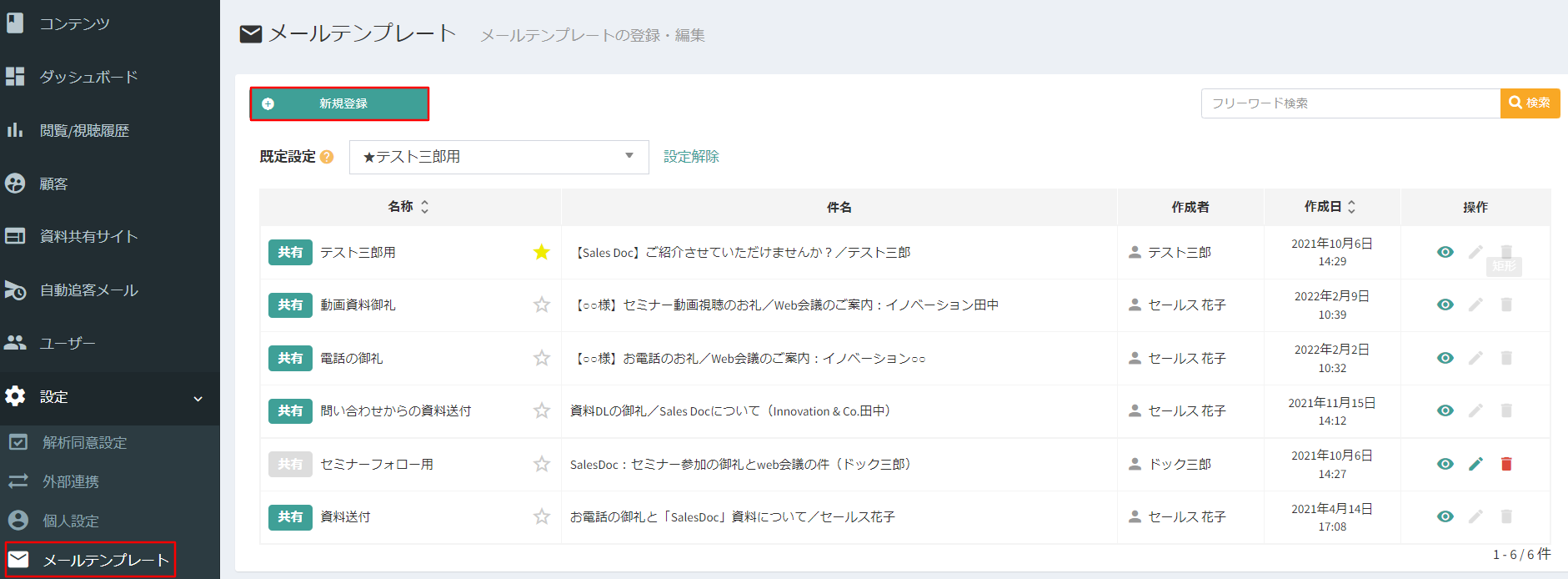Viewport: 1568px width, 579px height.
Task: Click the 新規登録 button
Action: coord(339,104)
